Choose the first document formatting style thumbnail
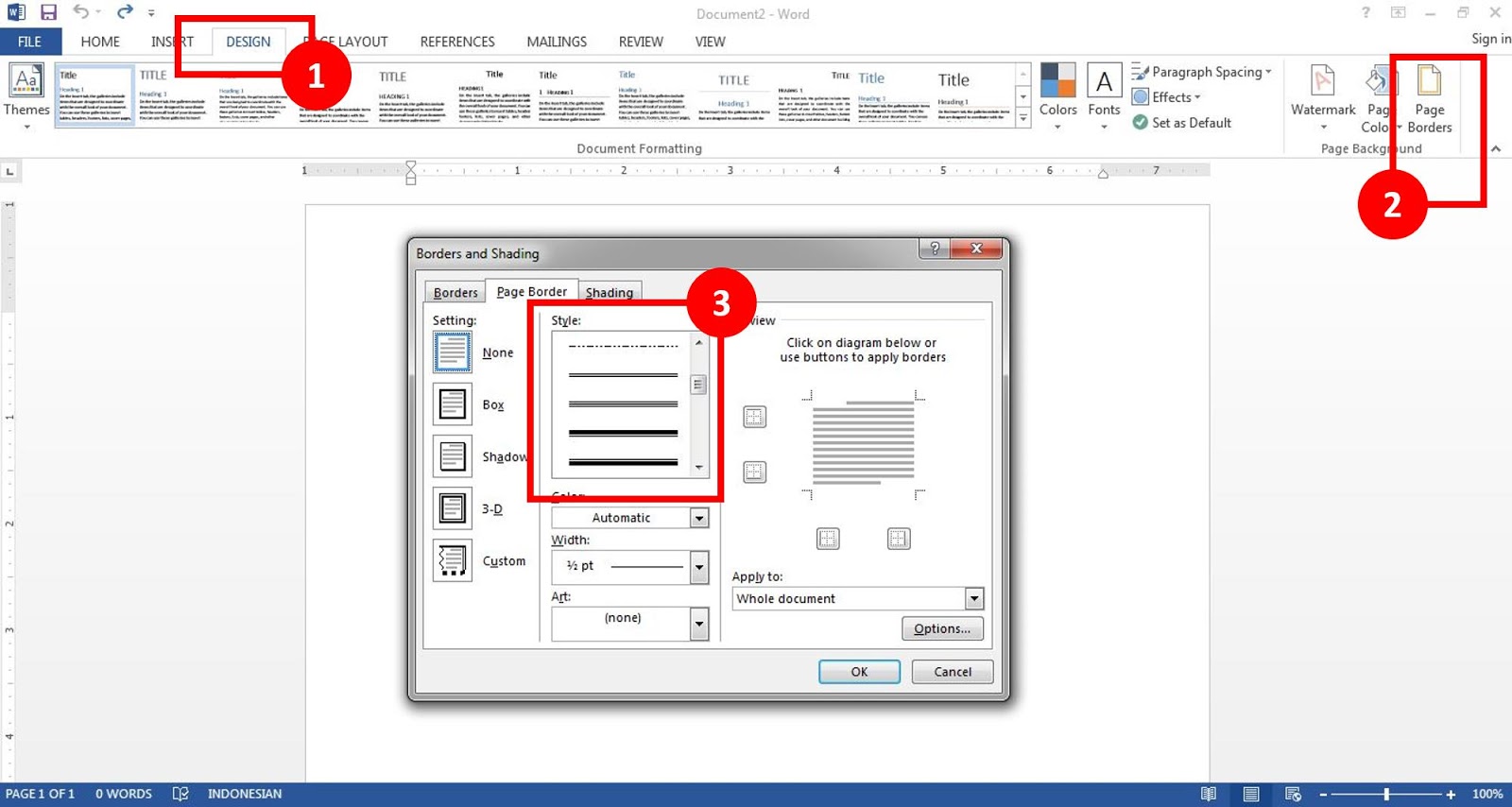 [94, 94]
